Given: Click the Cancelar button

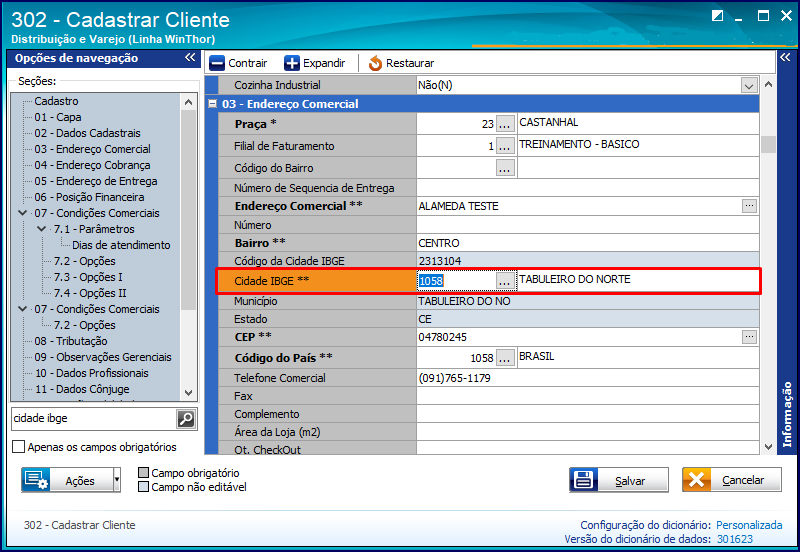Looking at the screenshot, I should click(732, 480).
